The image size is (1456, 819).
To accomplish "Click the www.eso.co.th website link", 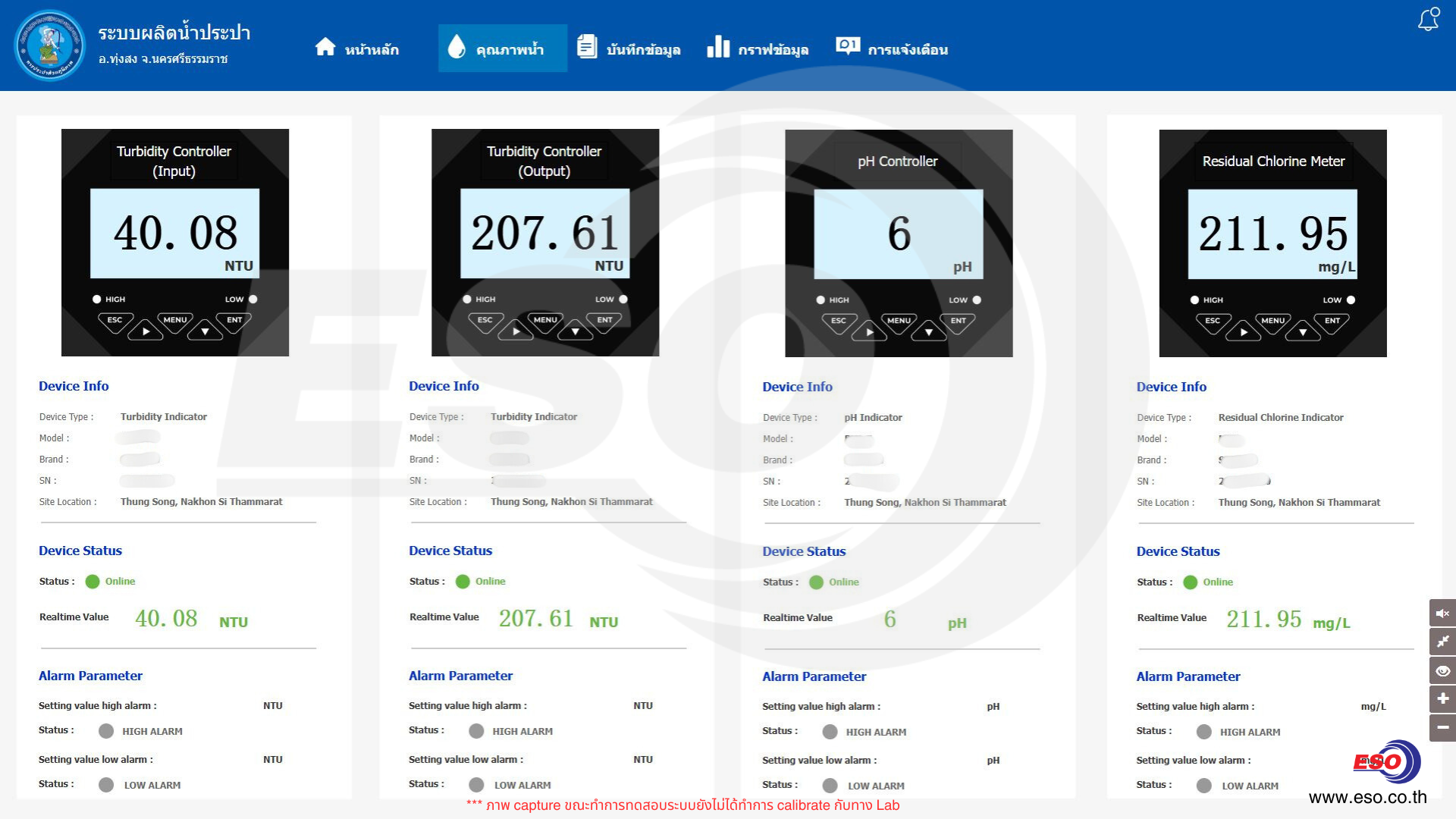I will [1367, 797].
